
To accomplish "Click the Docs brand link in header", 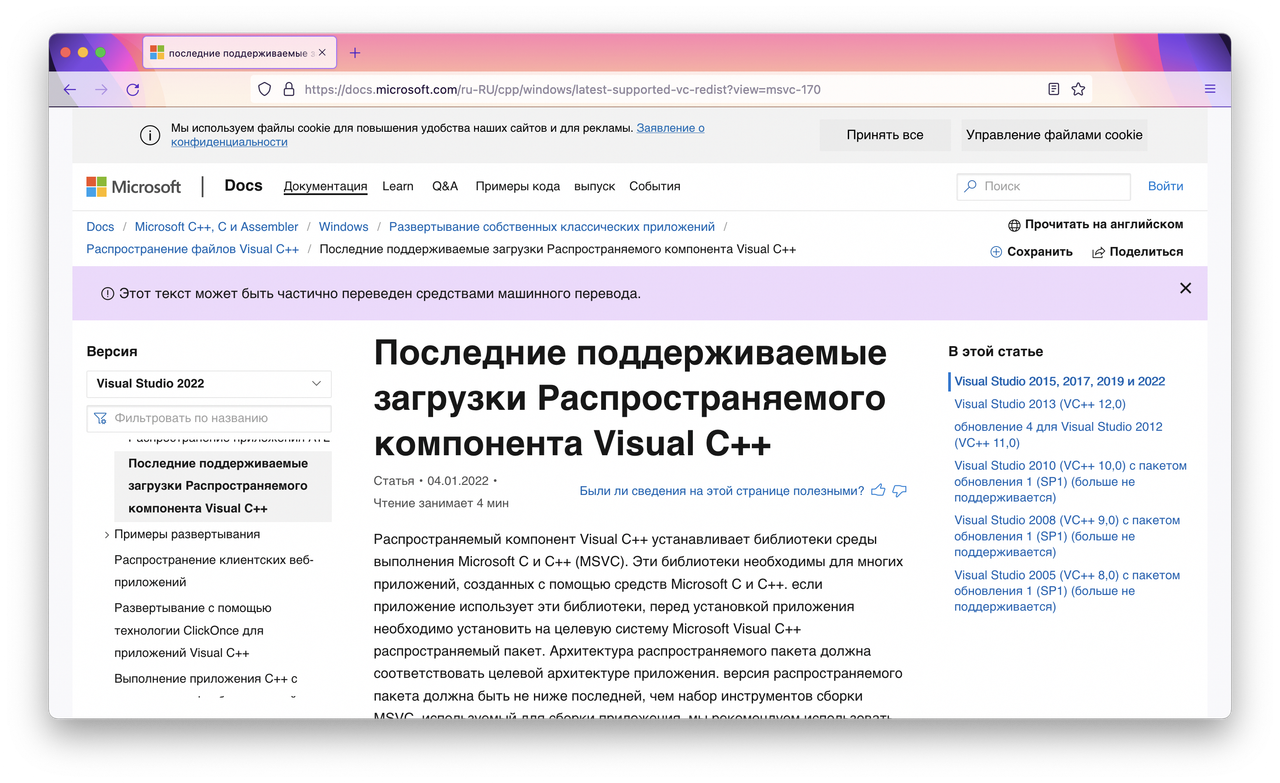I will (x=243, y=186).
